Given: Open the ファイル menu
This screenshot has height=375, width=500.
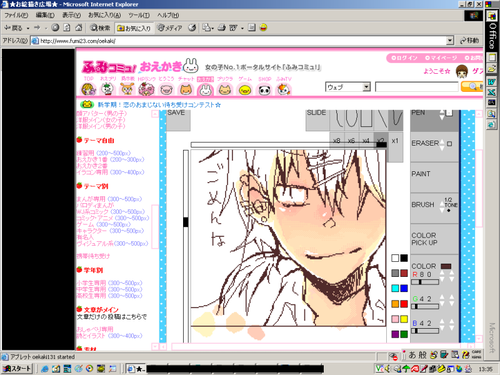Looking at the screenshot, I should [16, 15].
